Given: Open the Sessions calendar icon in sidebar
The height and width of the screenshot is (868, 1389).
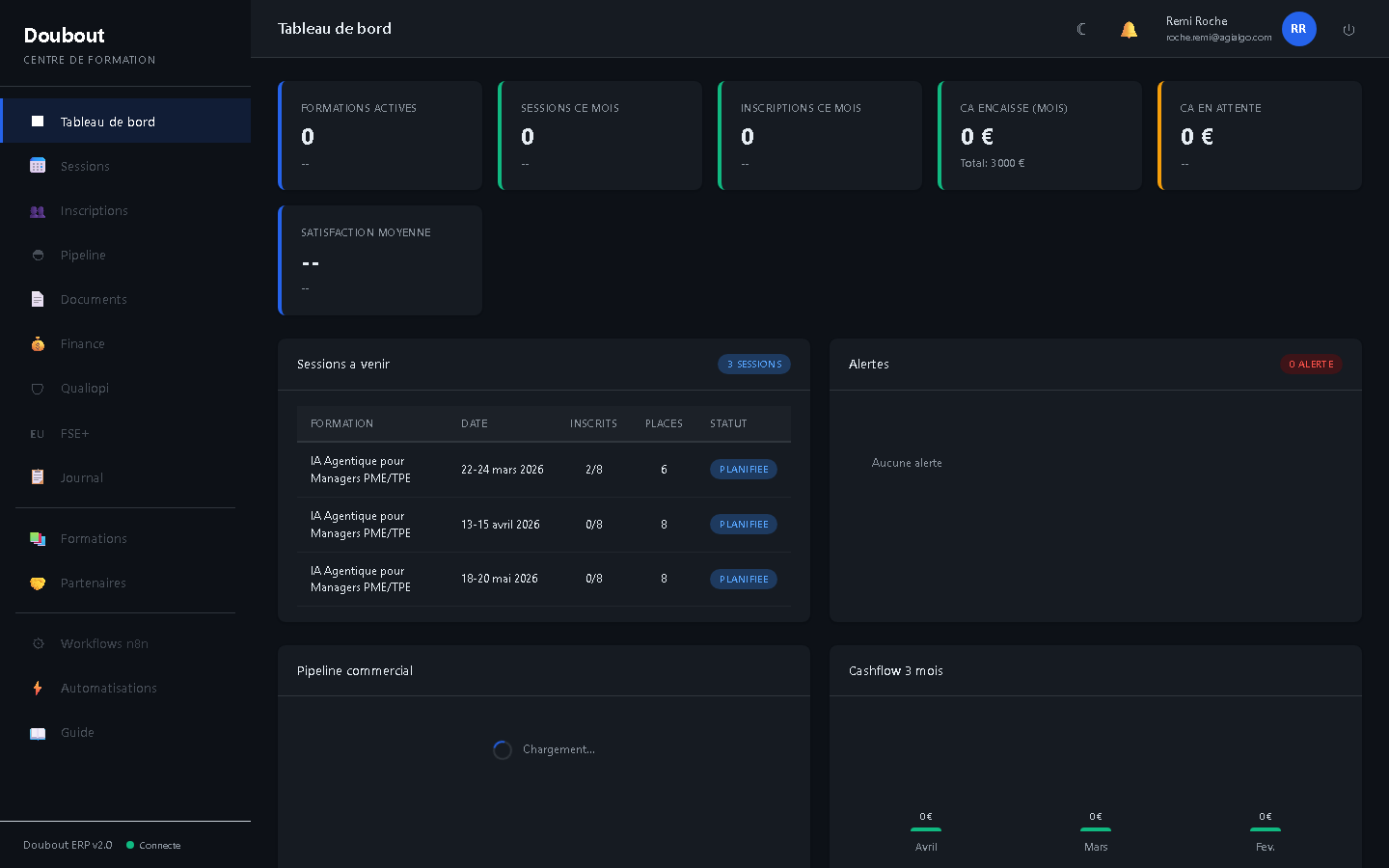Looking at the screenshot, I should coord(38,166).
